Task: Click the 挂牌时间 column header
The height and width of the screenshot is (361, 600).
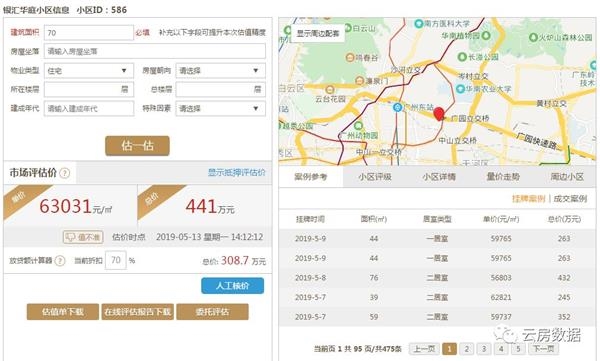Action: (x=310, y=219)
